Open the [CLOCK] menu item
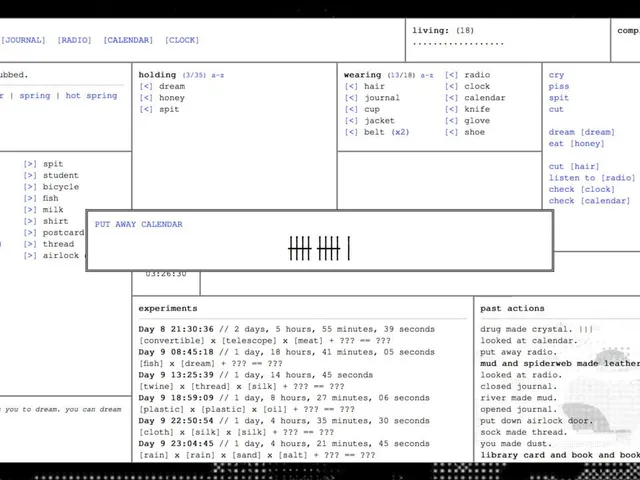Screen dimensions: 640x480 point(182,40)
